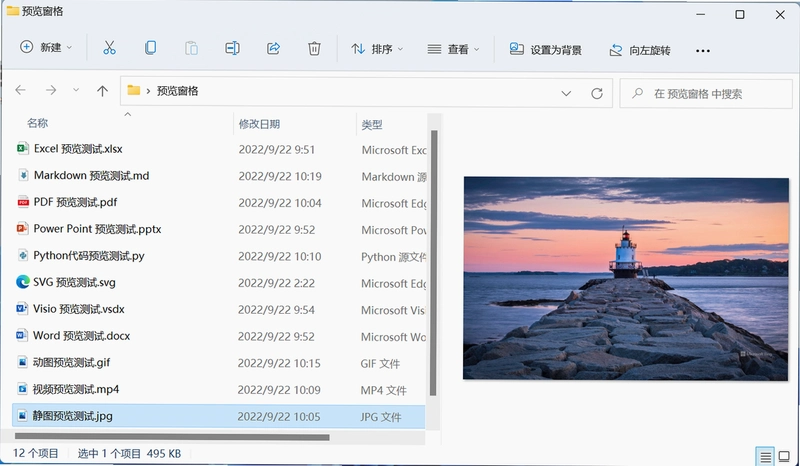Screen dimensions: 800x466
Task: Expand the address bar history chevron
Action: [x=566, y=93]
